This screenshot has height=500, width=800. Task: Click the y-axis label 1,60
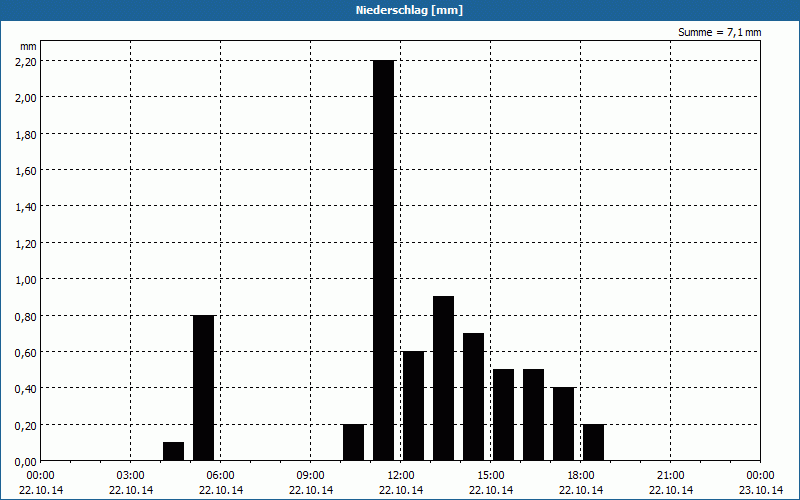coord(26,170)
